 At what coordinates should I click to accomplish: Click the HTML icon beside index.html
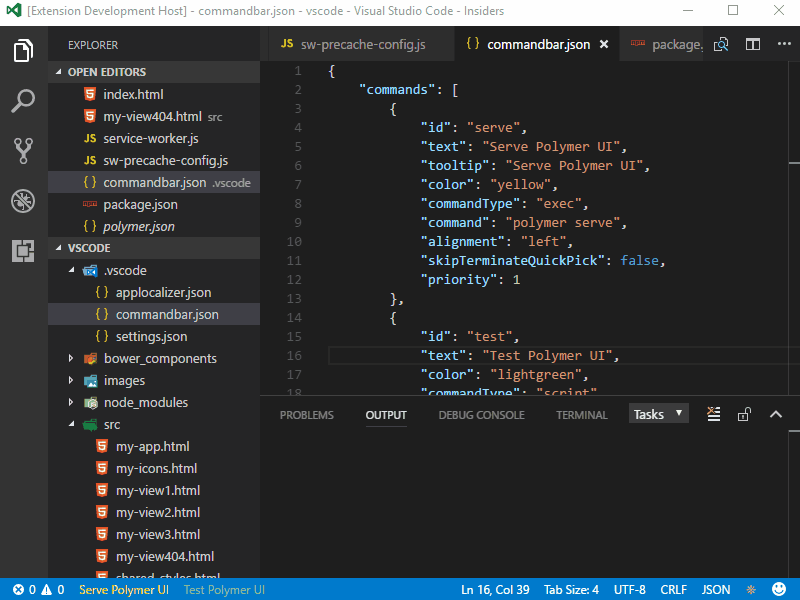[90, 94]
